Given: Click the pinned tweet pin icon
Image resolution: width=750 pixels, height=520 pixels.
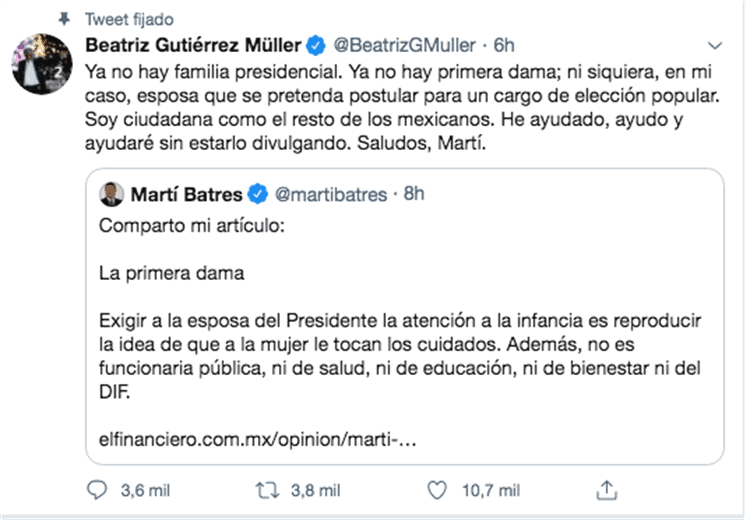Looking at the screenshot, I should 64,19.
